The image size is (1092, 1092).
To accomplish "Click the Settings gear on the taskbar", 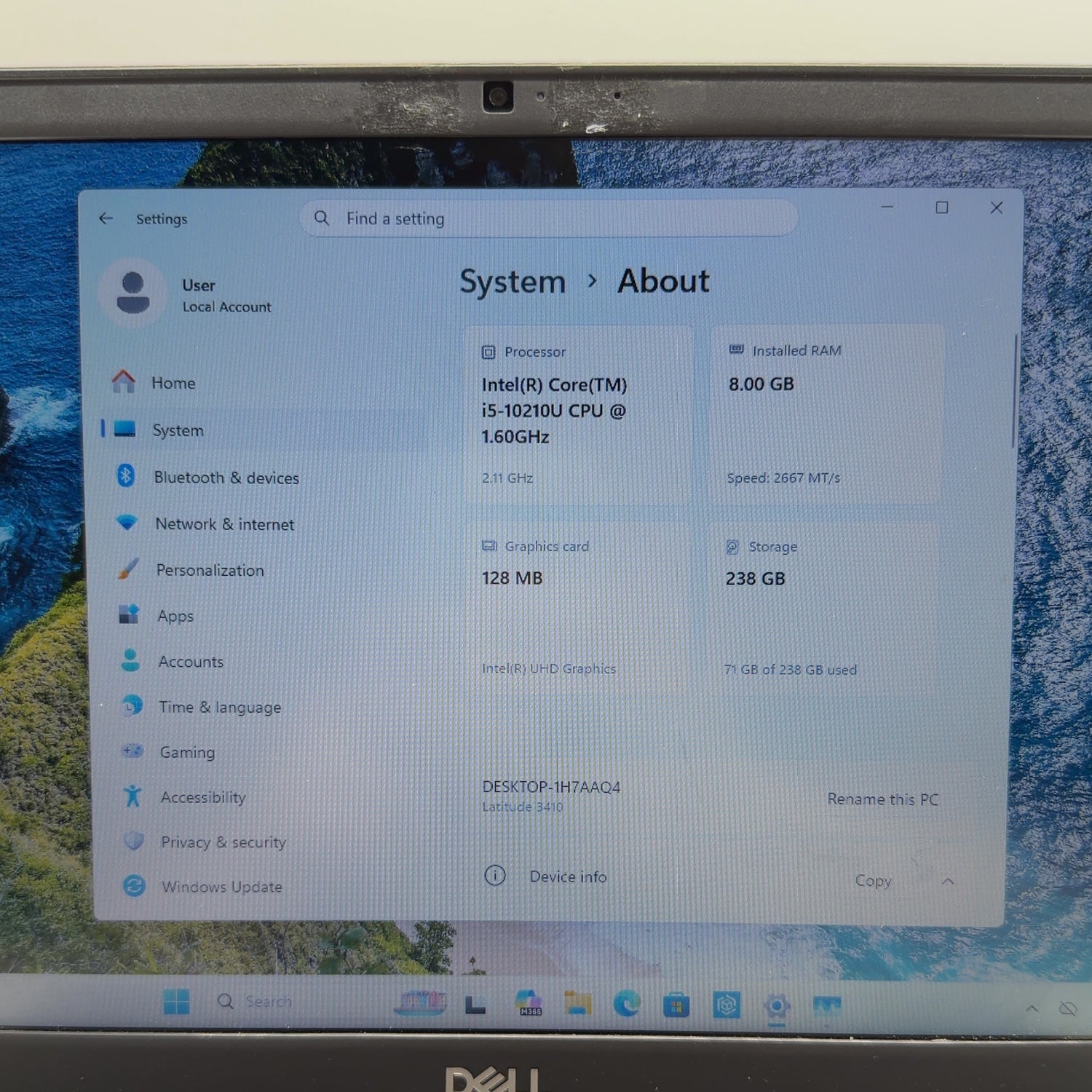I will [x=777, y=1006].
